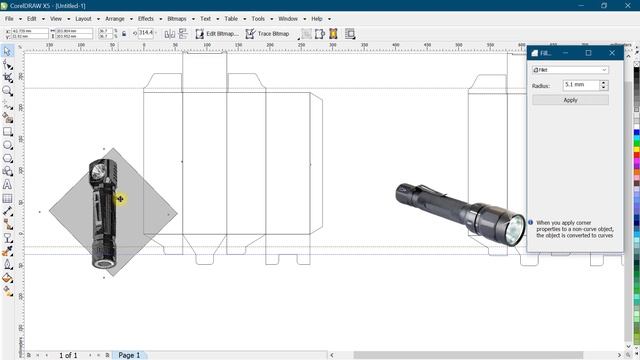Screen dimensions: 640x360
Task: Select the Outline pen tool
Action: [x=7, y=264]
